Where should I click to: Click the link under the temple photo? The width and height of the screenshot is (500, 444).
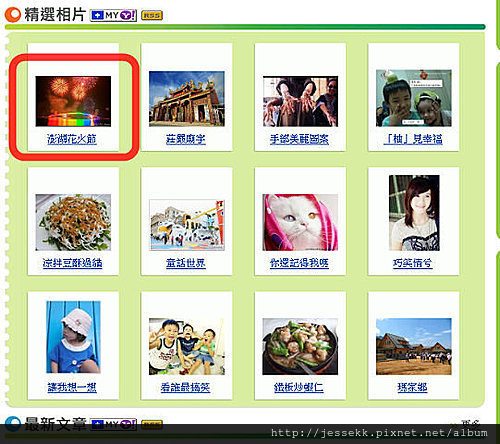click(x=186, y=139)
